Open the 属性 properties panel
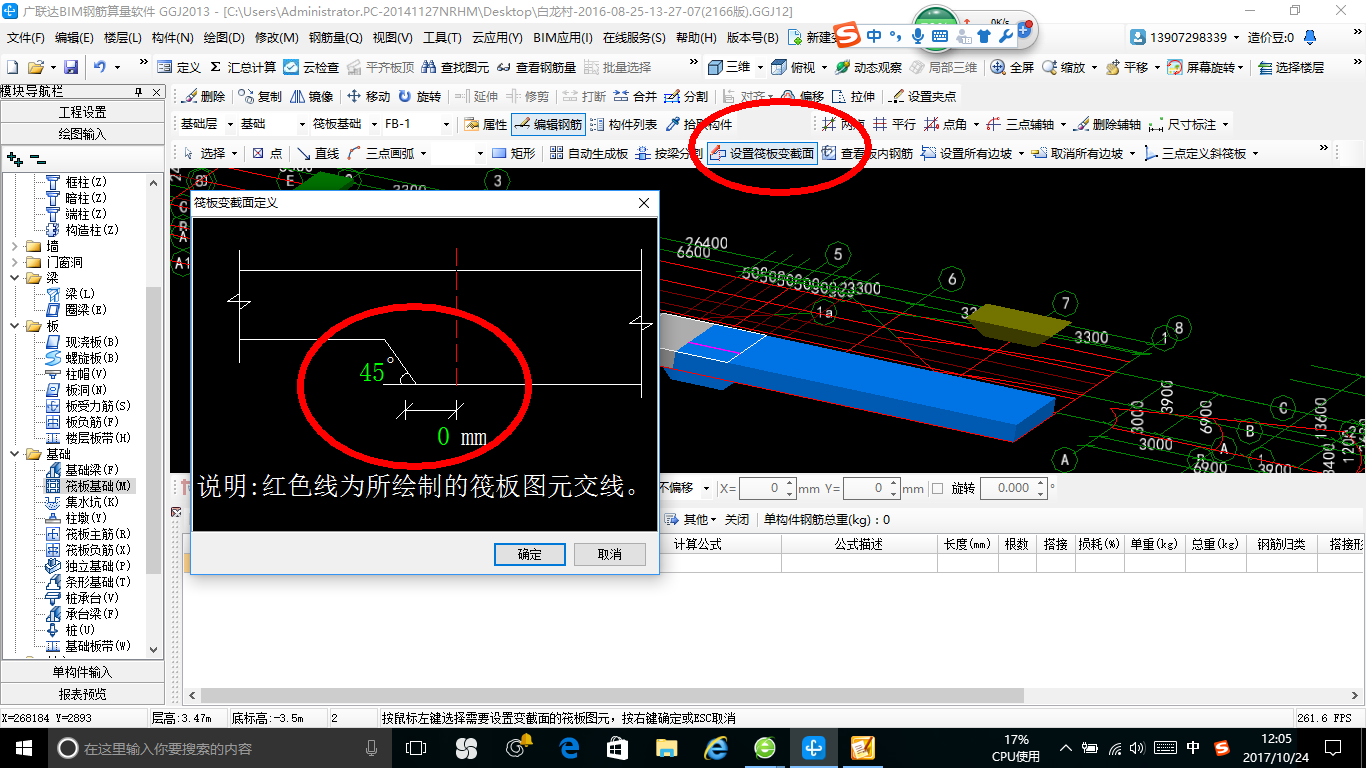The height and width of the screenshot is (768, 1366). tap(487, 125)
